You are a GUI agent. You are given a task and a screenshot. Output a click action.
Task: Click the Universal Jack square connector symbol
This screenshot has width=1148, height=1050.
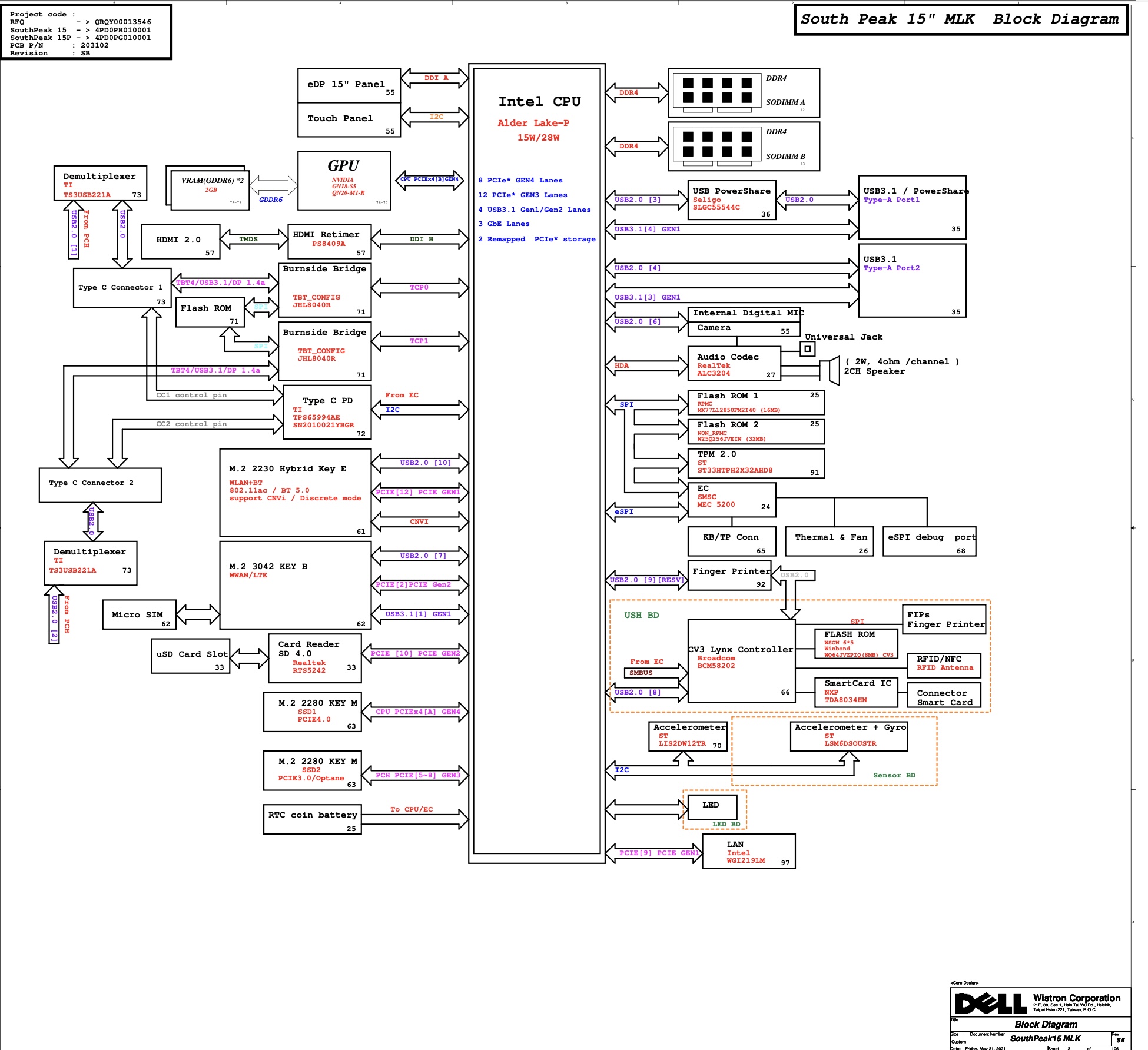pos(808,349)
